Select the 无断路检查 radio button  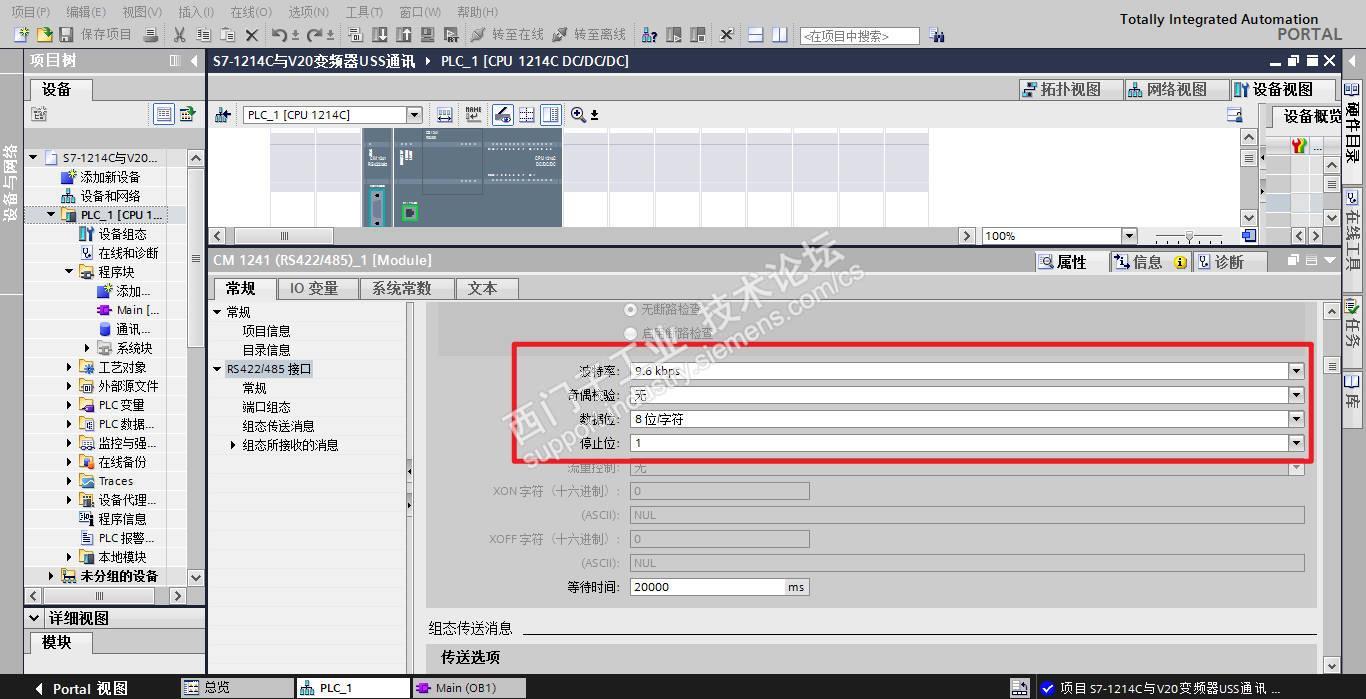(x=630, y=310)
